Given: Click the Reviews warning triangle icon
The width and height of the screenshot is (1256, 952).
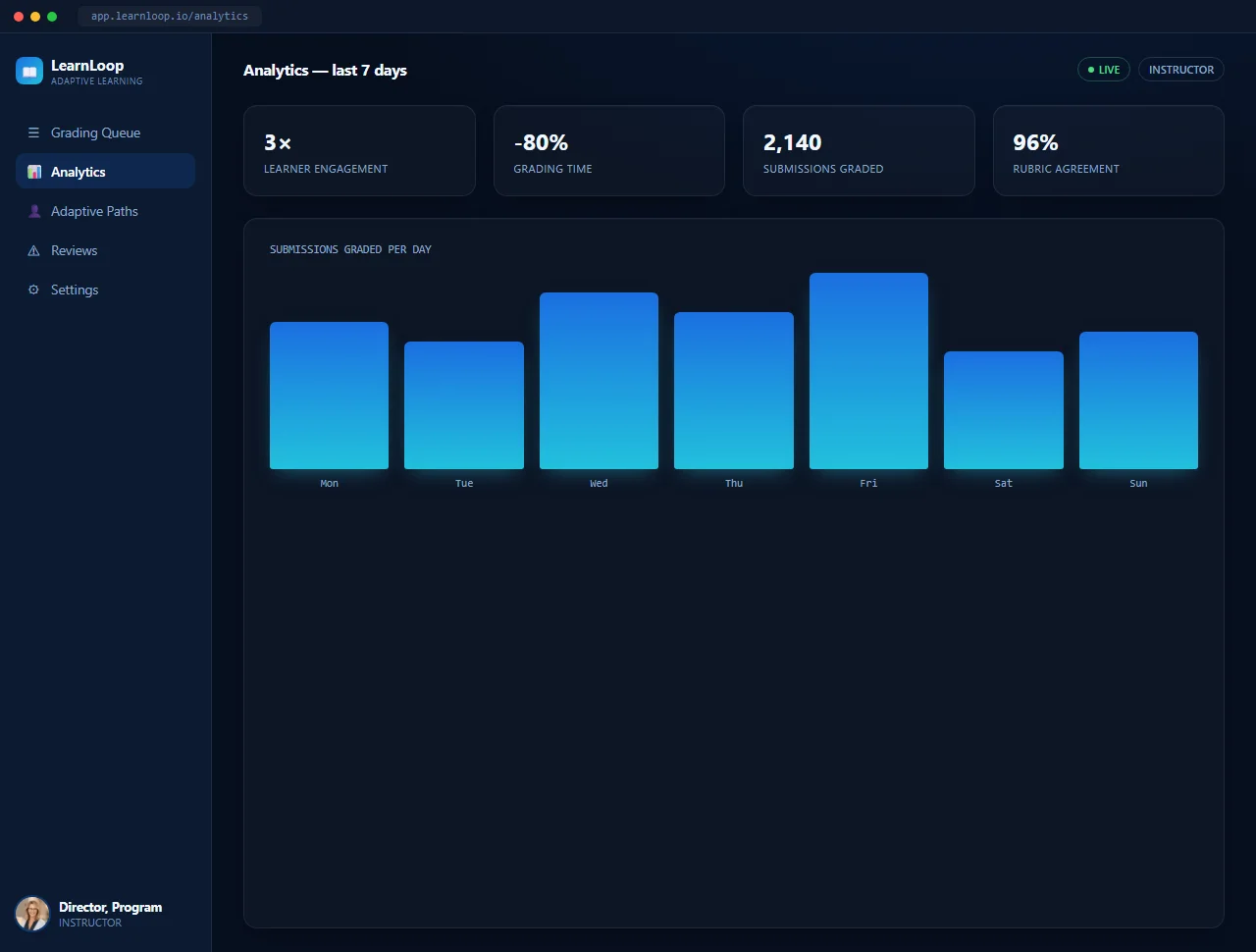Looking at the screenshot, I should pyautogui.click(x=33, y=250).
